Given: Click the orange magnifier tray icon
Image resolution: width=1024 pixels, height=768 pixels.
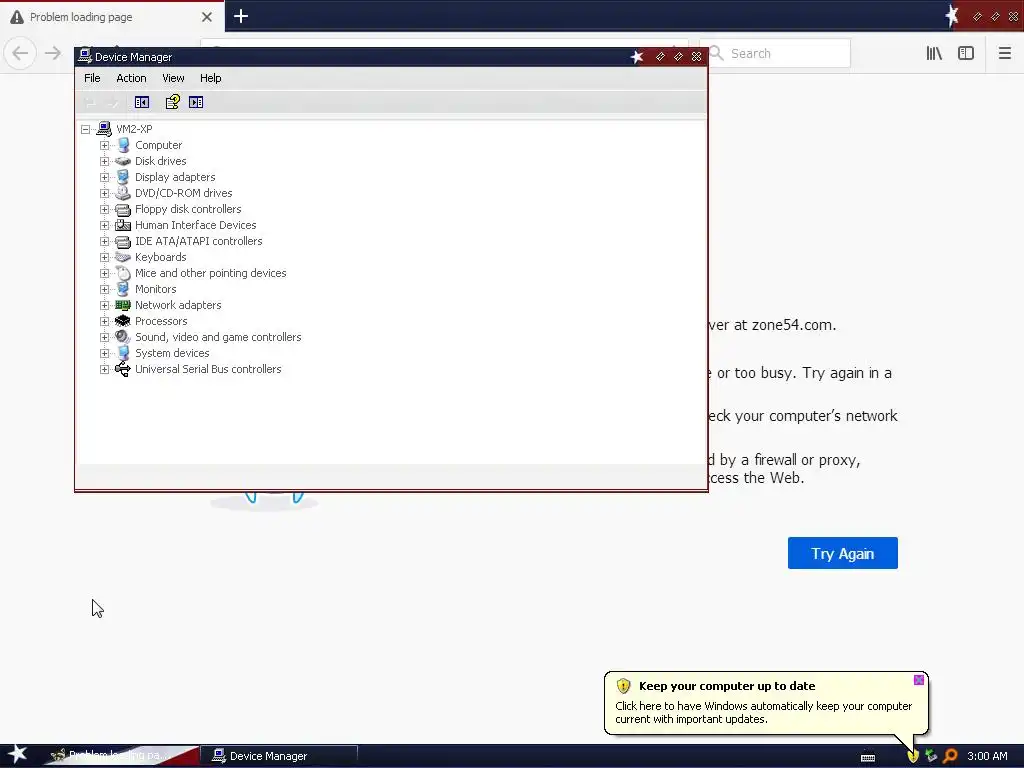Looking at the screenshot, I should 950,756.
